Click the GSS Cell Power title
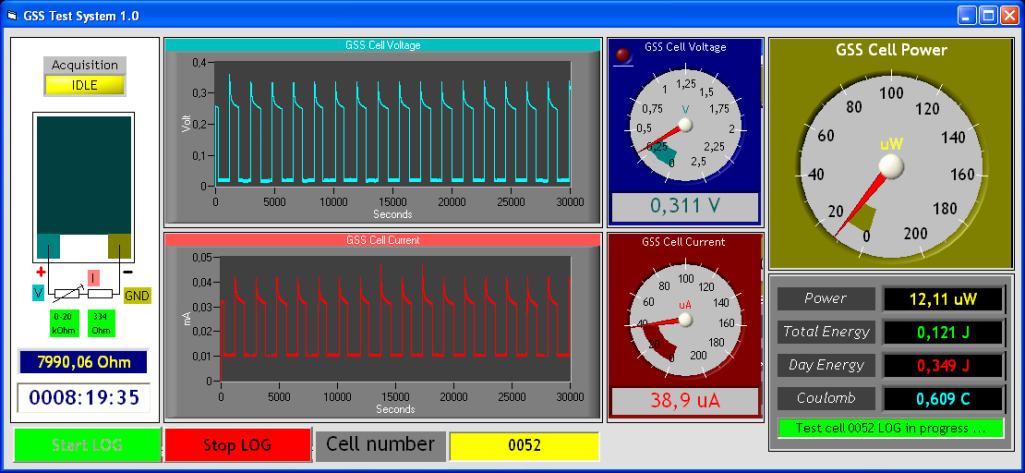 [891, 50]
